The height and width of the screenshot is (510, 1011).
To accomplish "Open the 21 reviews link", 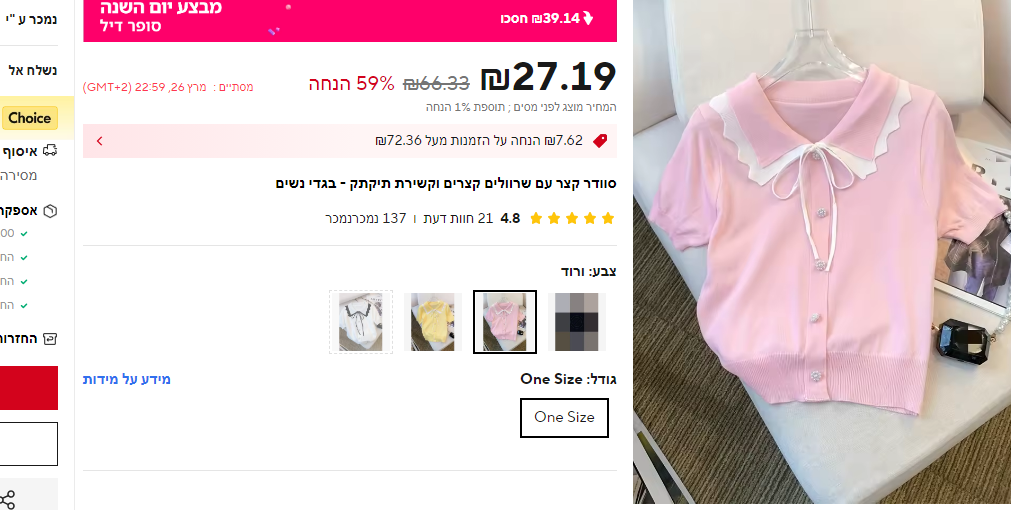I will click(x=458, y=219).
